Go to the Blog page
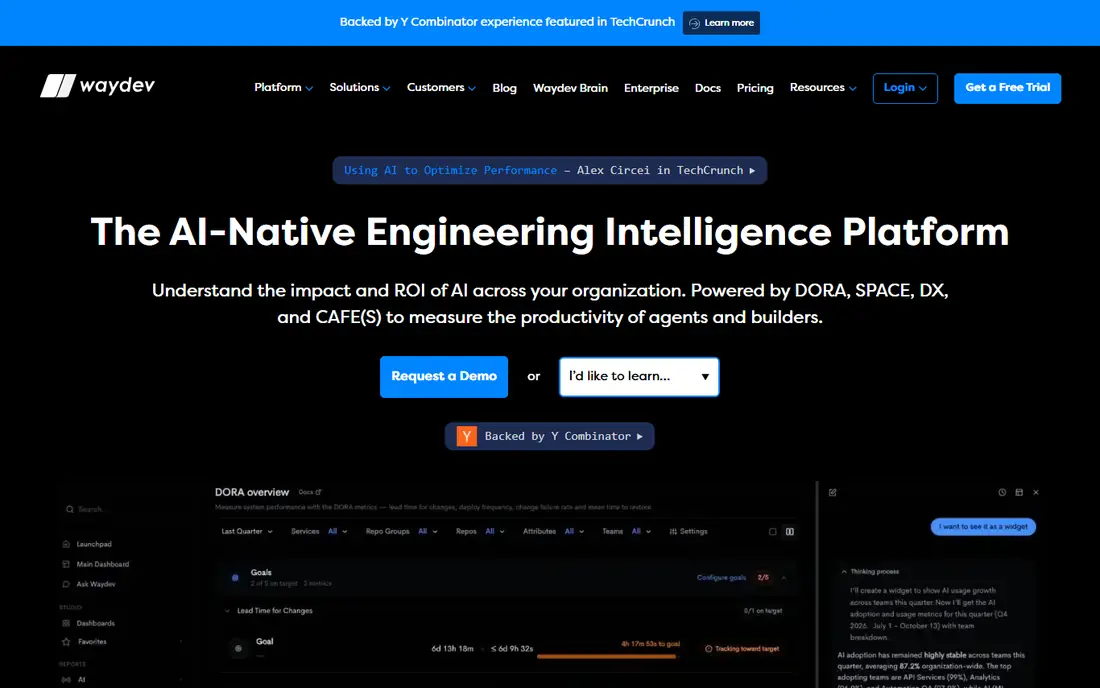 pyautogui.click(x=504, y=88)
